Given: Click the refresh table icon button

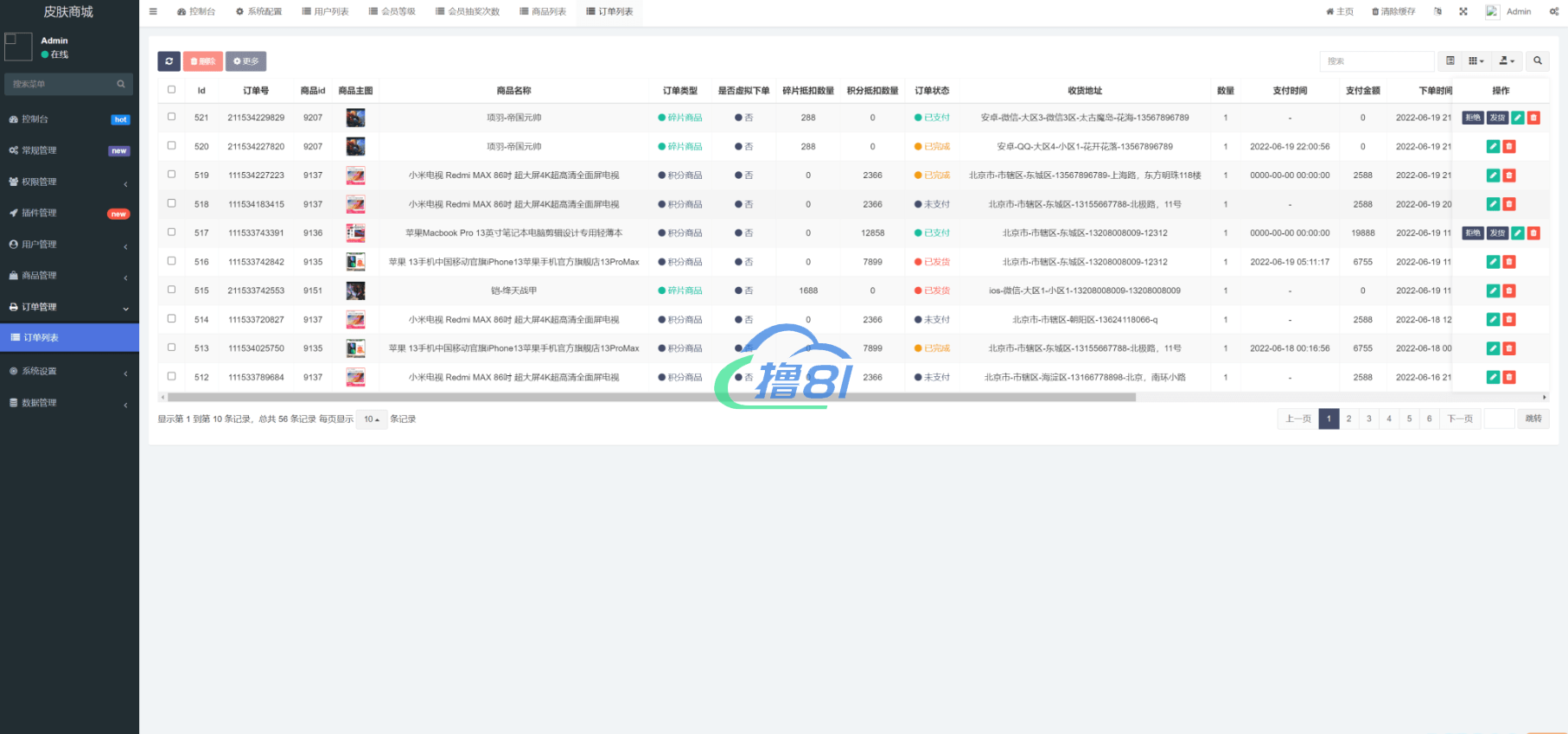Looking at the screenshot, I should click(x=169, y=61).
